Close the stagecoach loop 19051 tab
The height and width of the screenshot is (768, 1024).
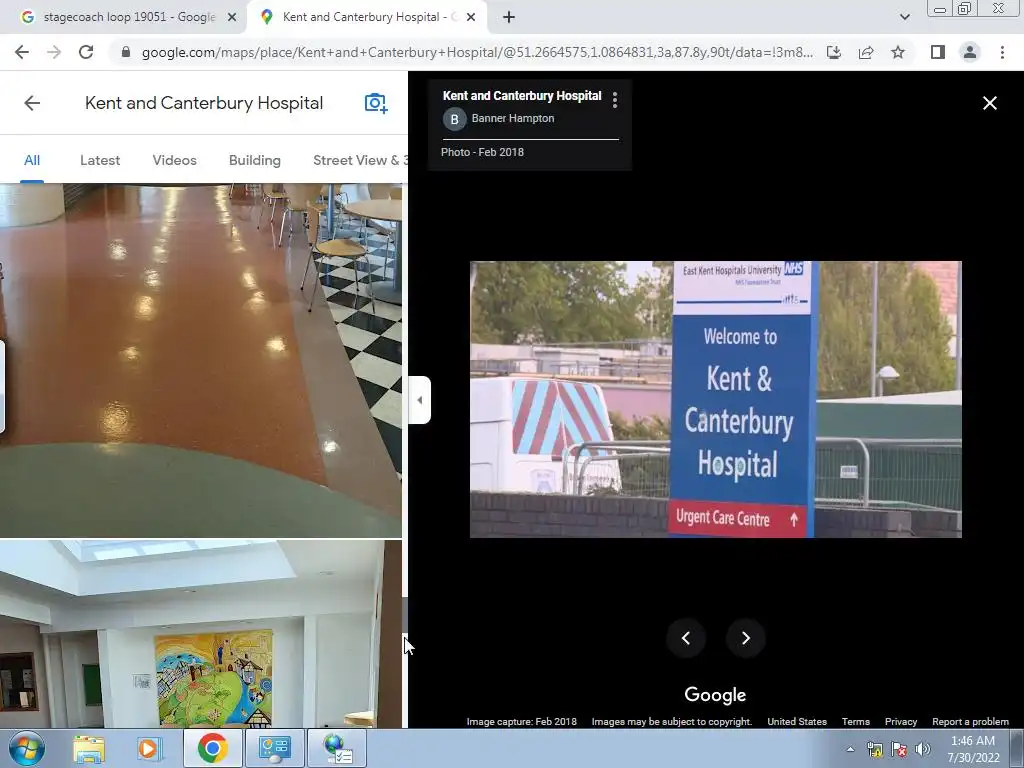coord(232,17)
